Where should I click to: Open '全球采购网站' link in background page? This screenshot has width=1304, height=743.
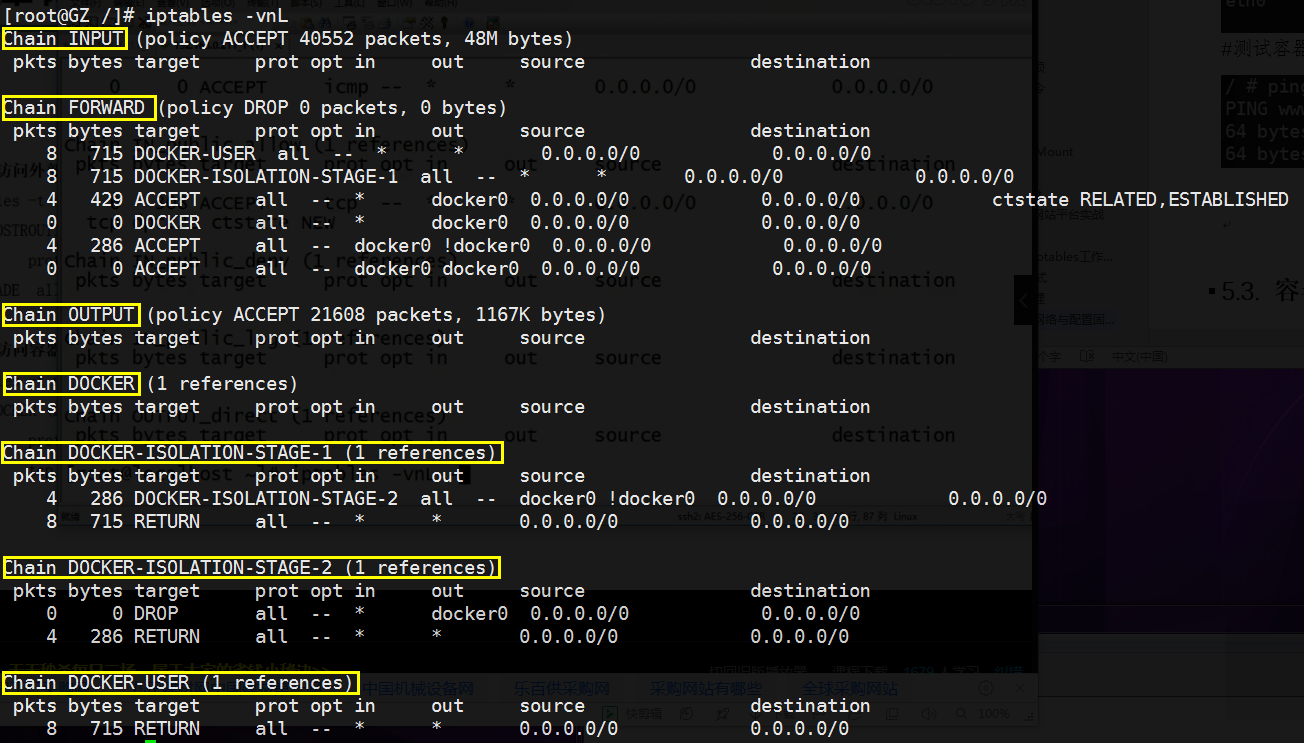[850, 689]
